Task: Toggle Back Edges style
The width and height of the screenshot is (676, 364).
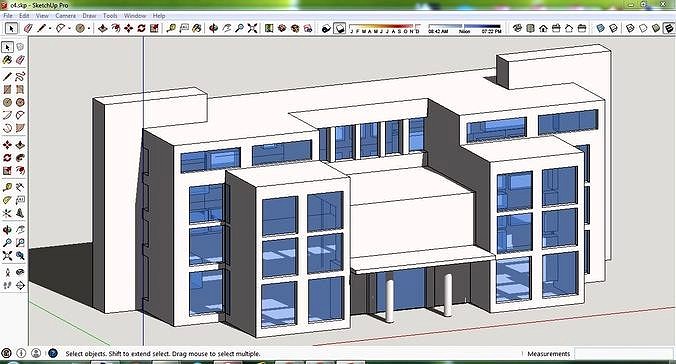Action: click(x=613, y=28)
